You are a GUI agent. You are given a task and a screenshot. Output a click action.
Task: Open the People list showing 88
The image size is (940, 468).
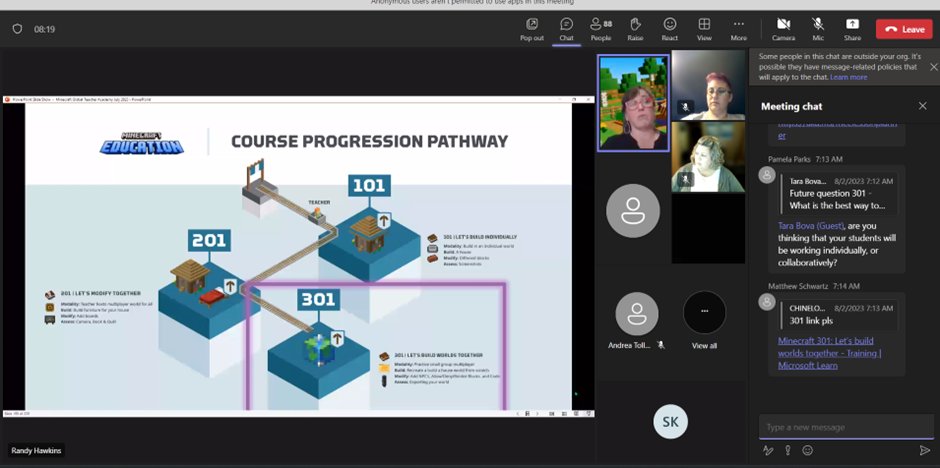[x=601, y=29]
